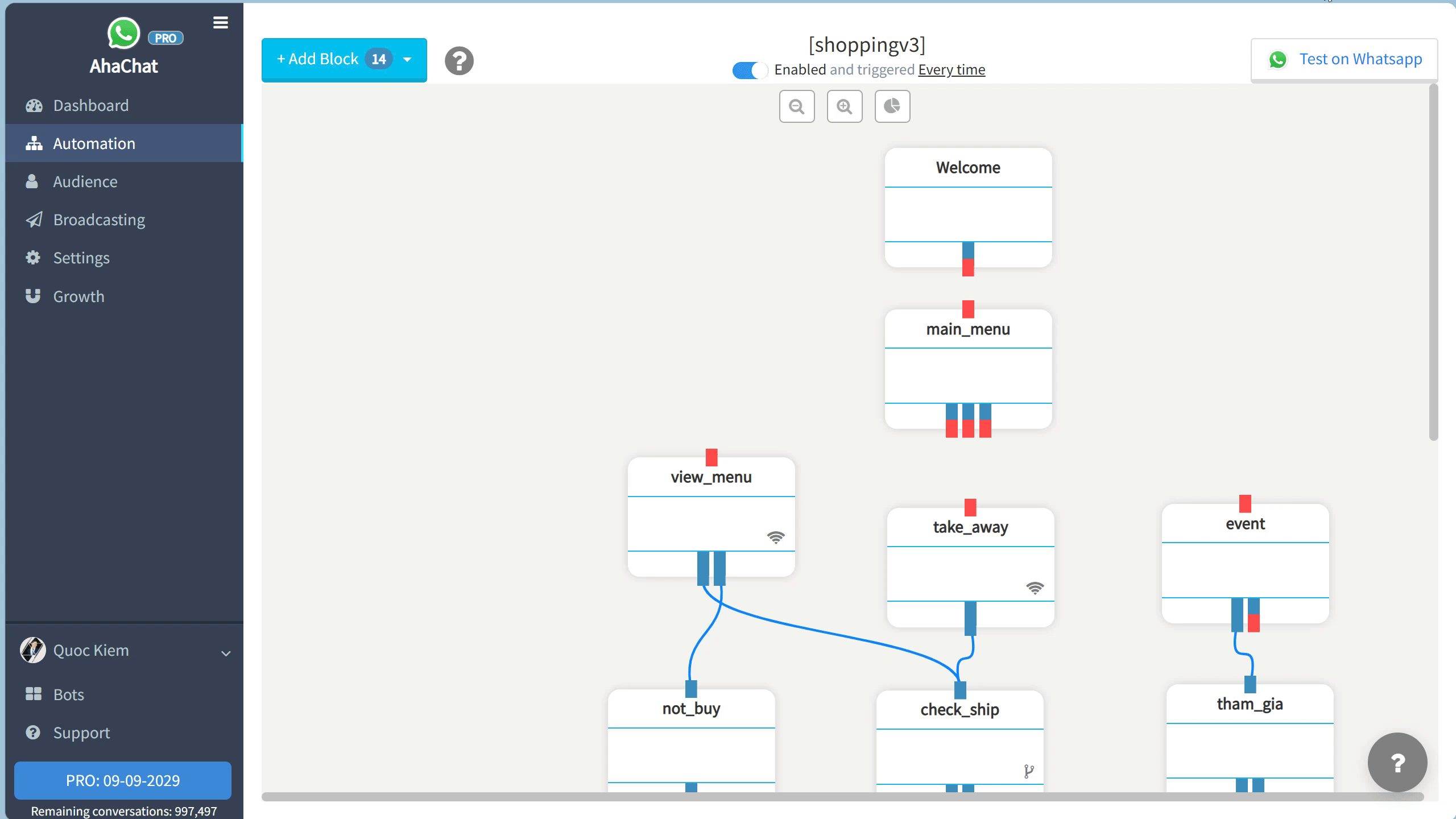
Task: Select the Broadcasting sidebar icon
Action: (33, 220)
